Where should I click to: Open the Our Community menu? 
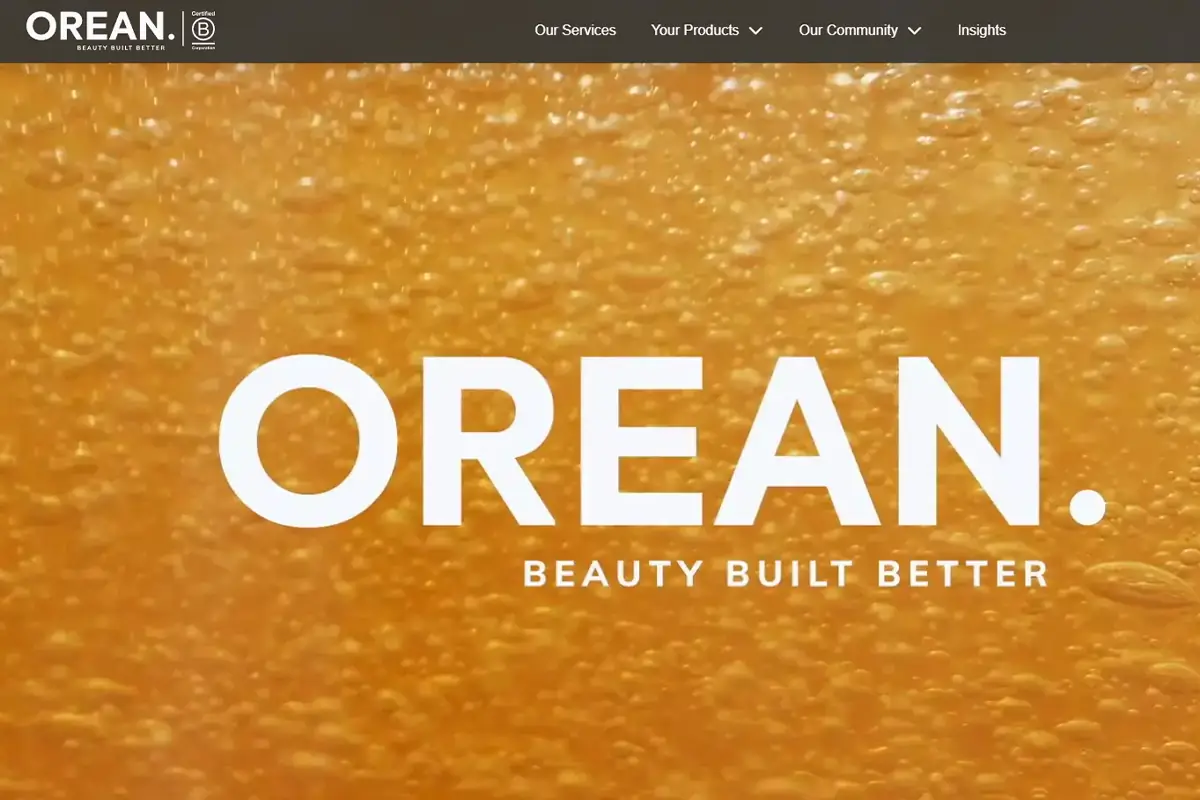(848, 30)
